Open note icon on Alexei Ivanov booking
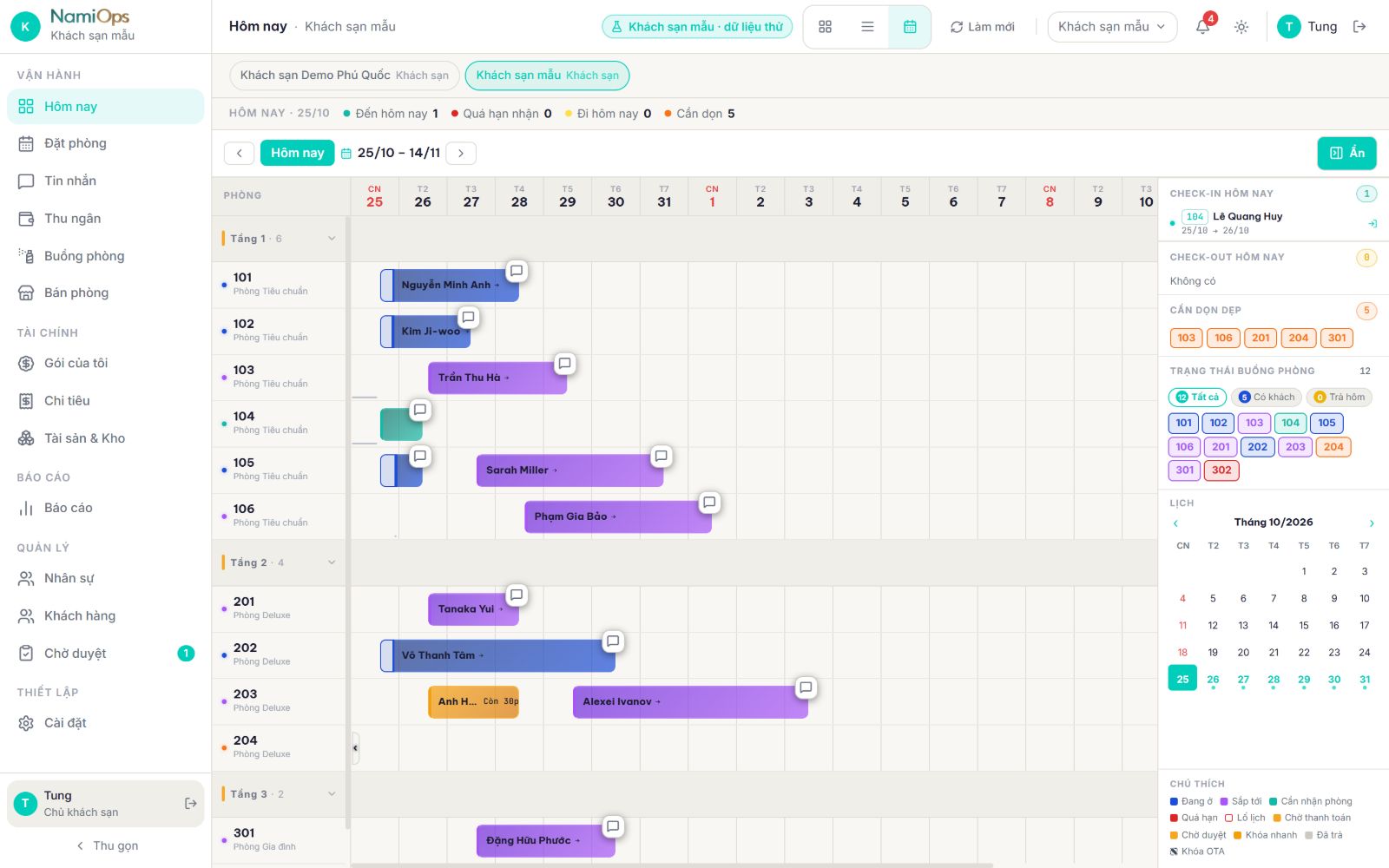The image size is (1389, 868). coord(806,687)
